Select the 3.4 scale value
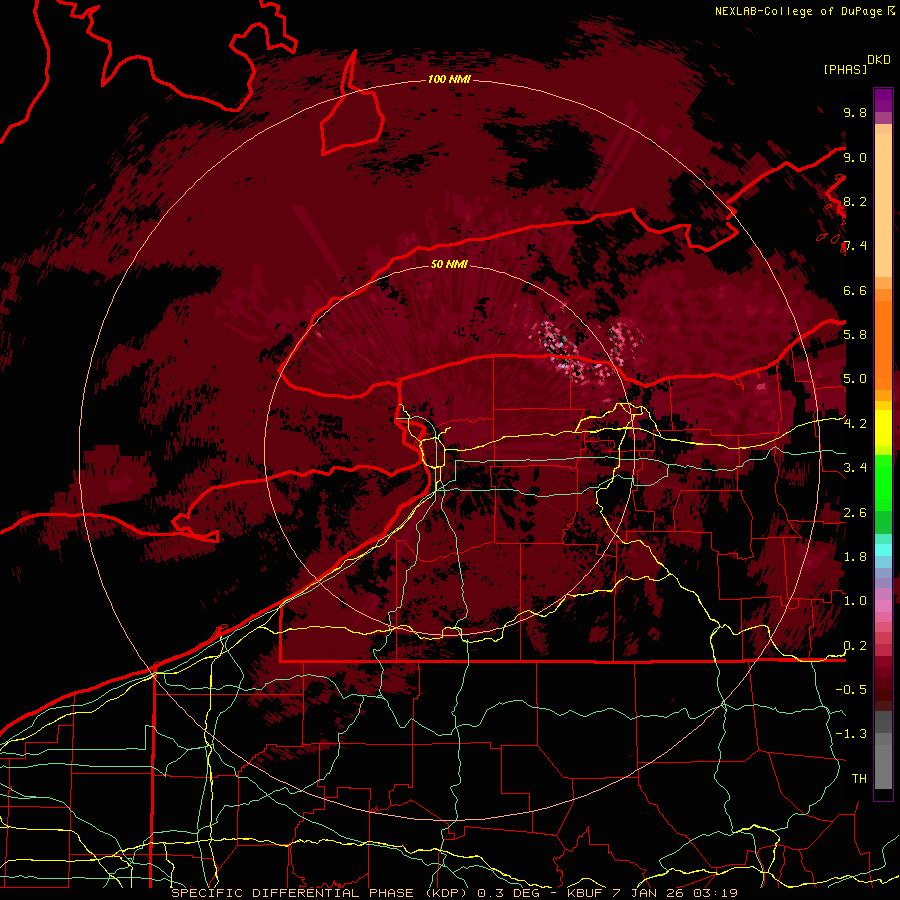The image size is (900, 900). coord(855,468)
